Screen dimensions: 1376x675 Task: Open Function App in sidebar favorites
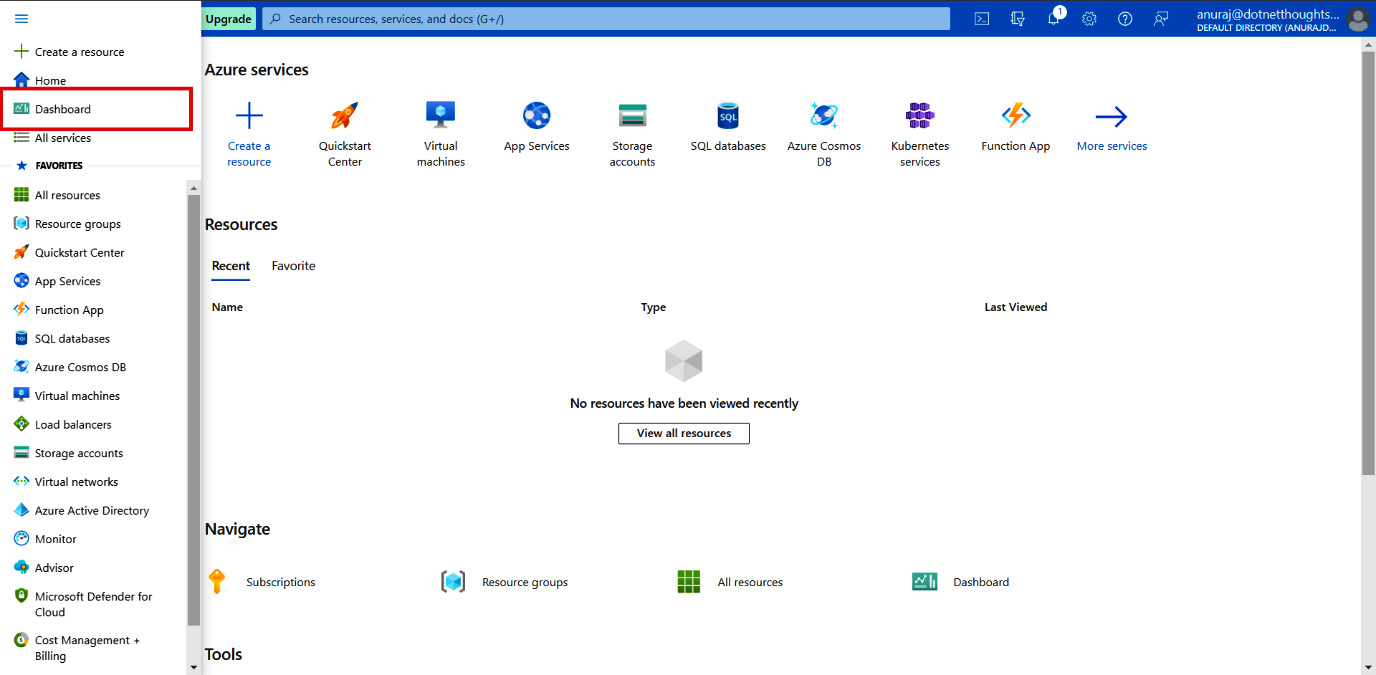point(58,310)
